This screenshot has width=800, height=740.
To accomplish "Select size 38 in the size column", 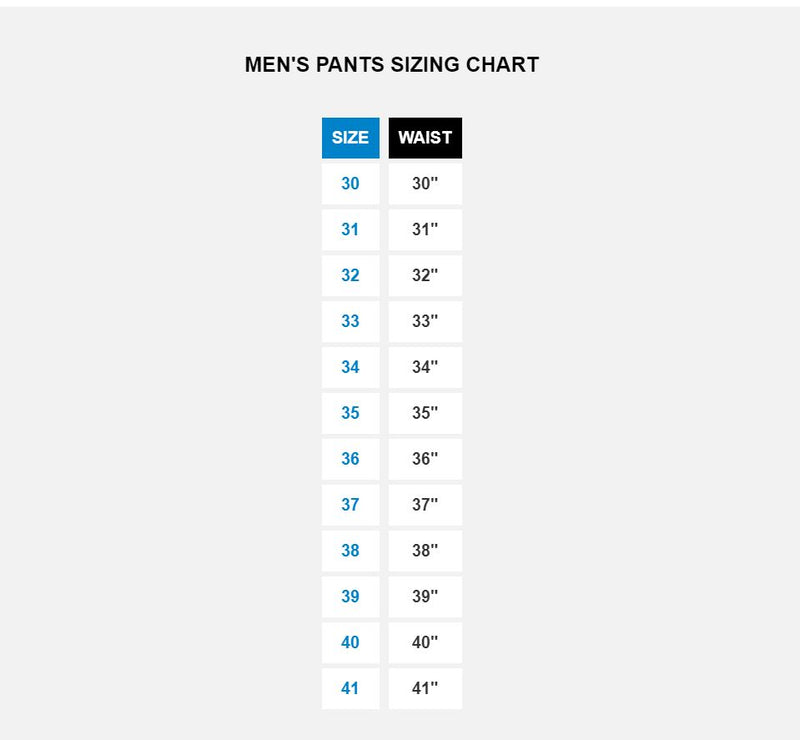I will click(351, 551).
